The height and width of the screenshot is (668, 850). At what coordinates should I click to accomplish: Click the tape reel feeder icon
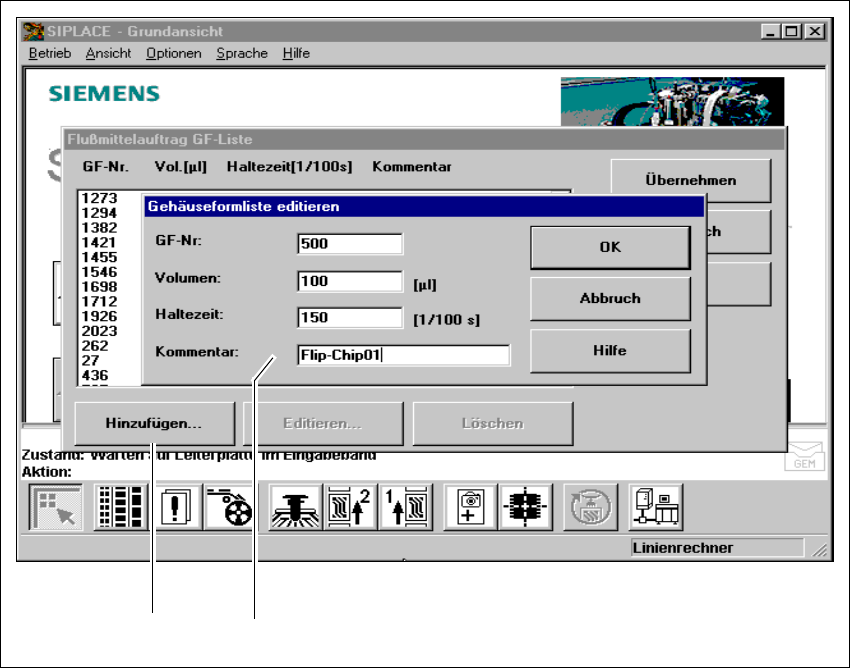point(229,507)
